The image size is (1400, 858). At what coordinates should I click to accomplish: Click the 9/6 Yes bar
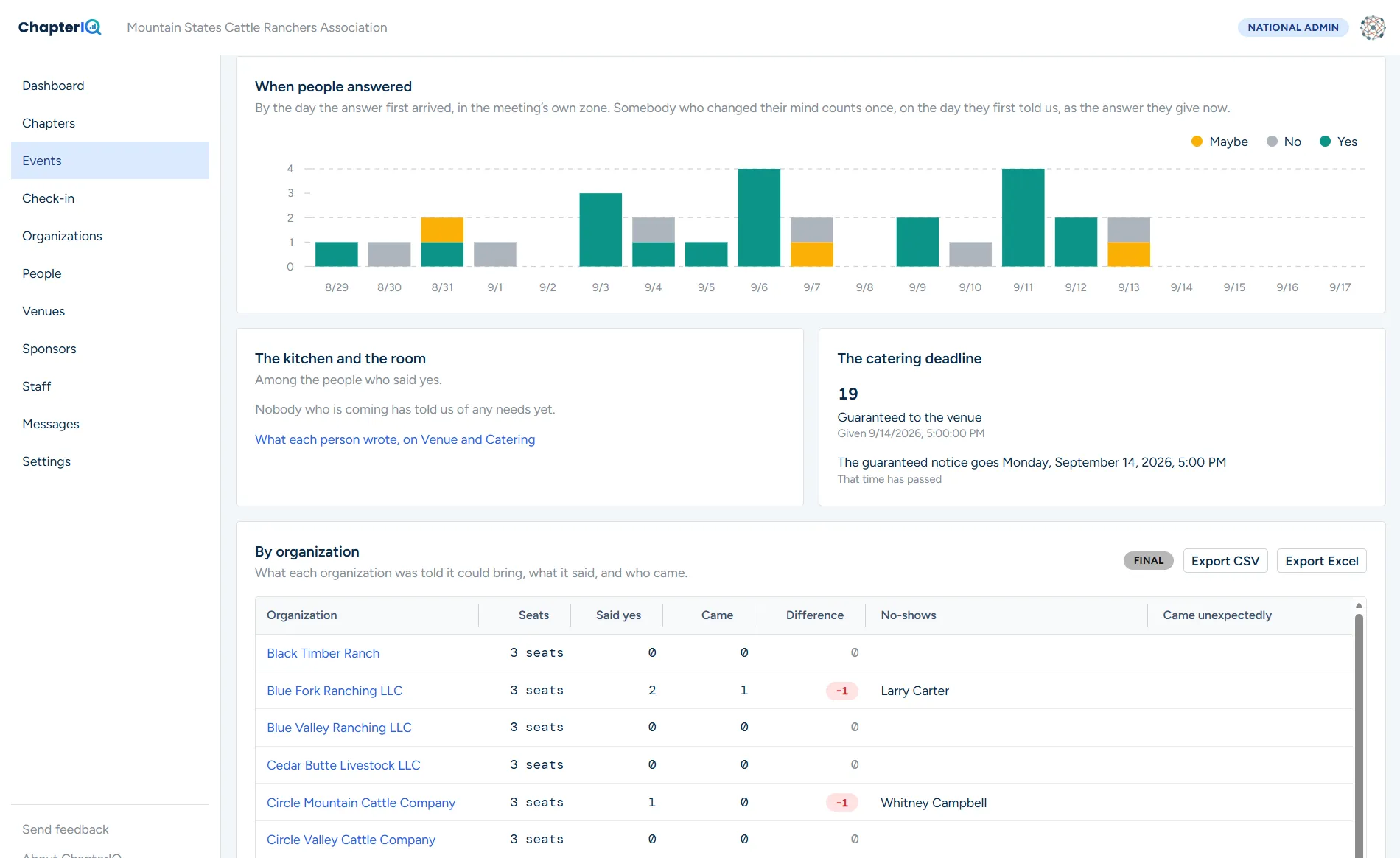[x=759, y=217]
